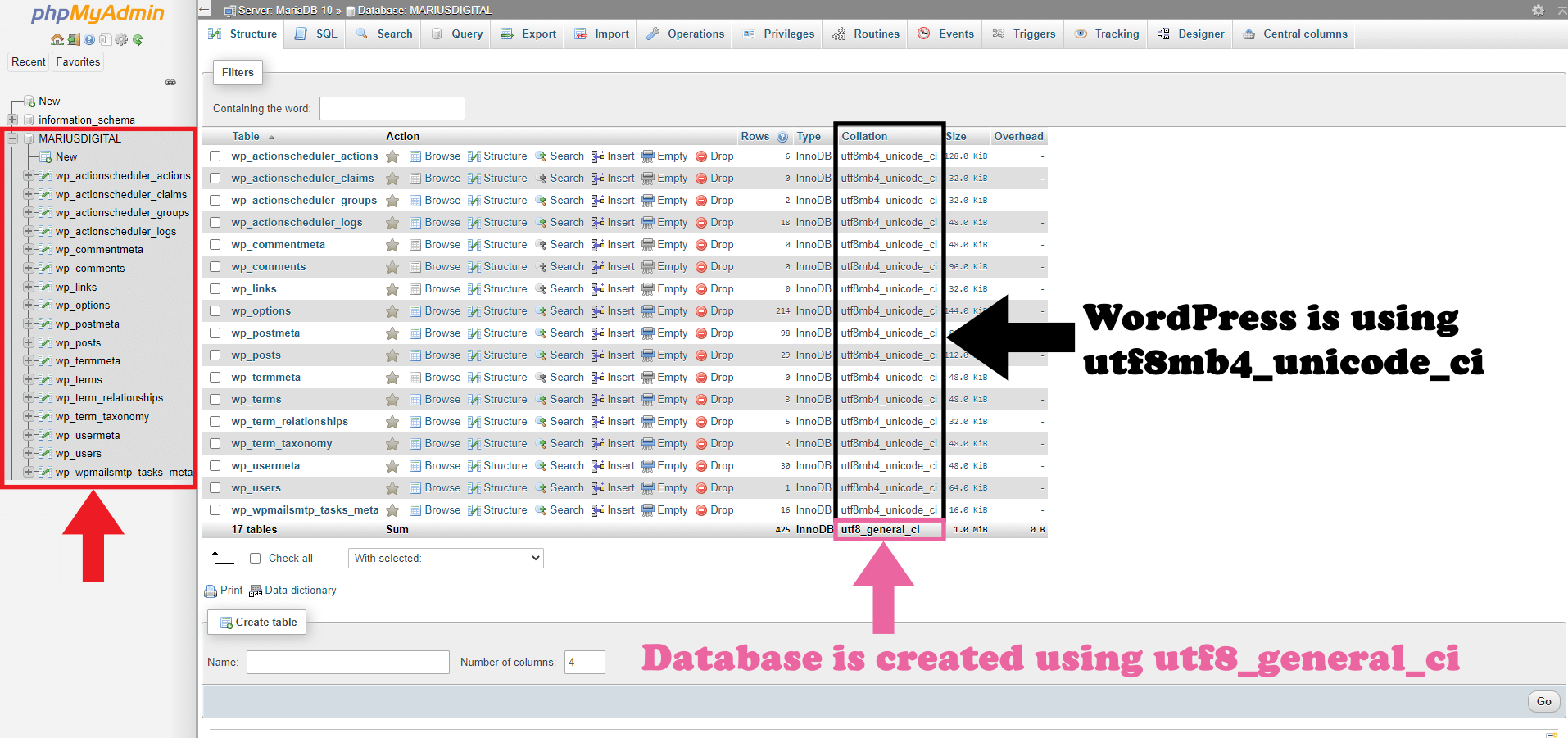The width and height of the screenshot is (1568, 738).
Task: Tick checkbox for wp_commentmeta row
Action: pyautogui.click(x=215, y=245)
